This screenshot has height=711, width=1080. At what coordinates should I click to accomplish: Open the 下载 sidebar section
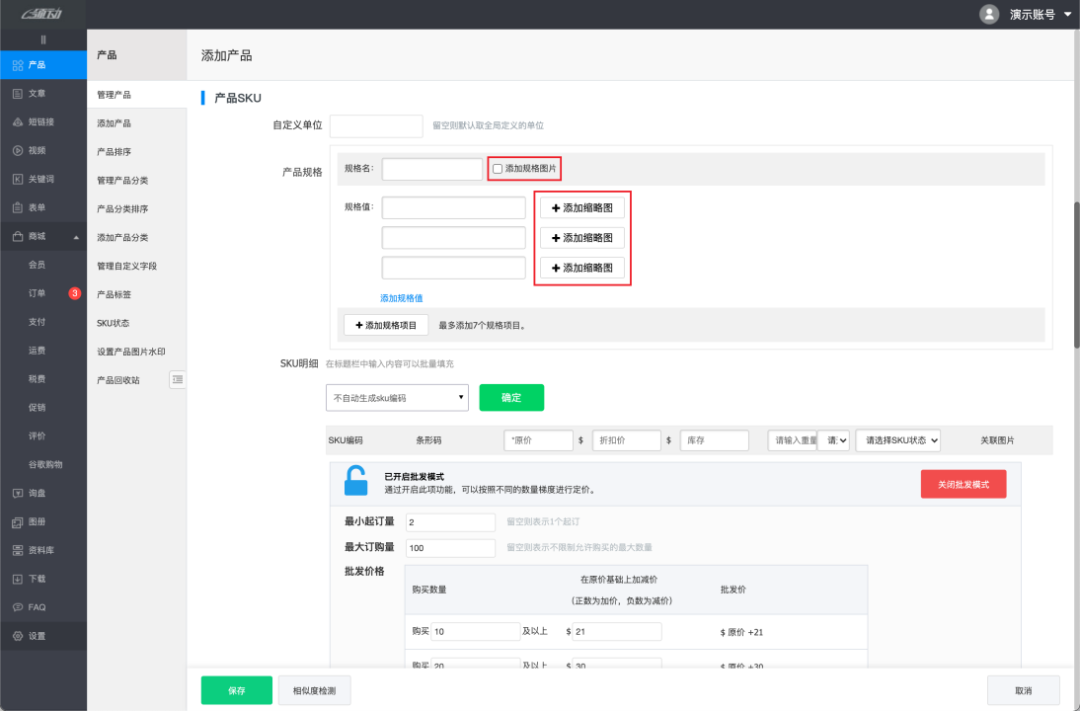click(x=36, y=579)
